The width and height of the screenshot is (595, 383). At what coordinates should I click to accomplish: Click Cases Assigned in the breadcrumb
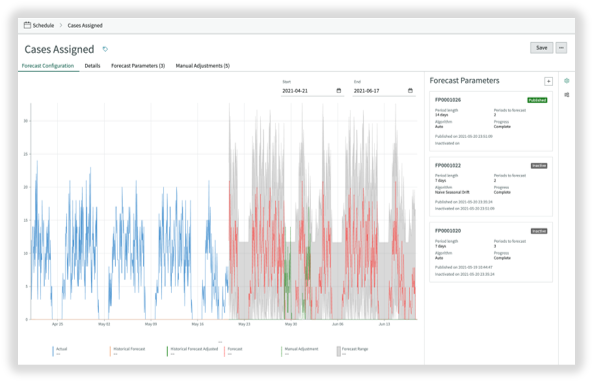[x=85, y=25]
